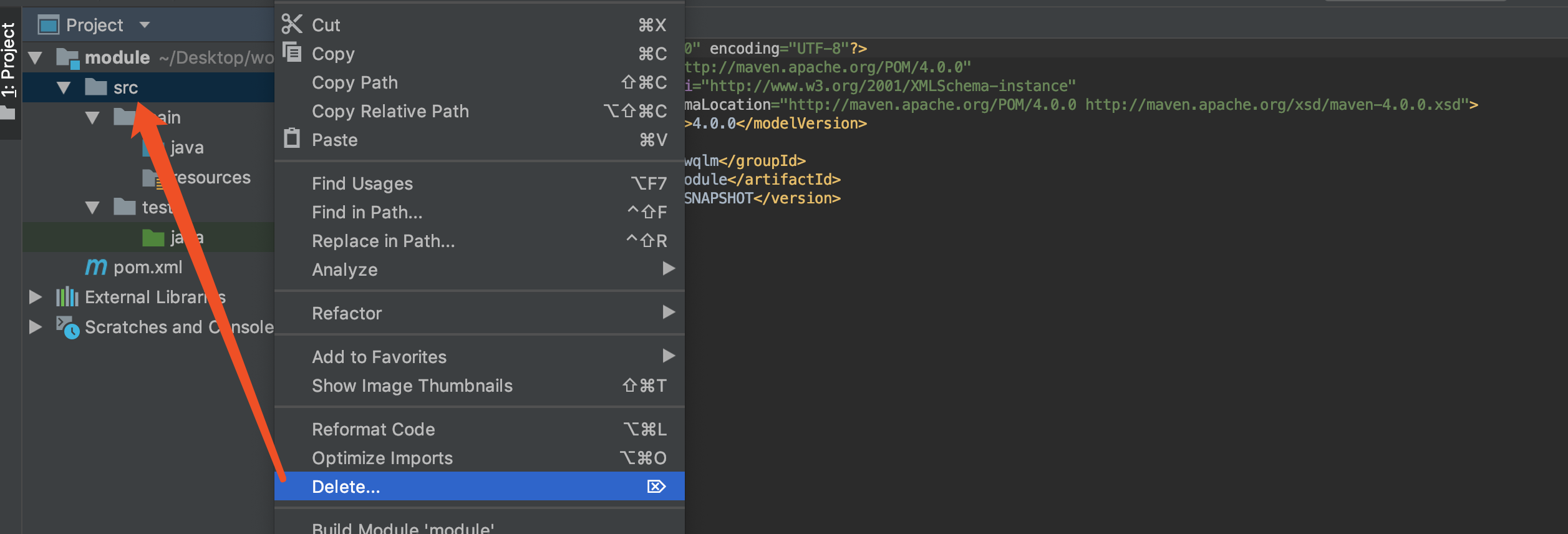
Task: Click the Paste clipboard icon
Action: pyautogui.click(x=291, y=138)
